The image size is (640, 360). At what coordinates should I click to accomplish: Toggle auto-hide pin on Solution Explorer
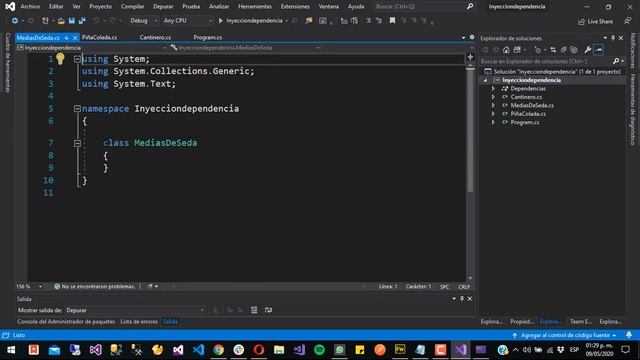coord(613,38)
